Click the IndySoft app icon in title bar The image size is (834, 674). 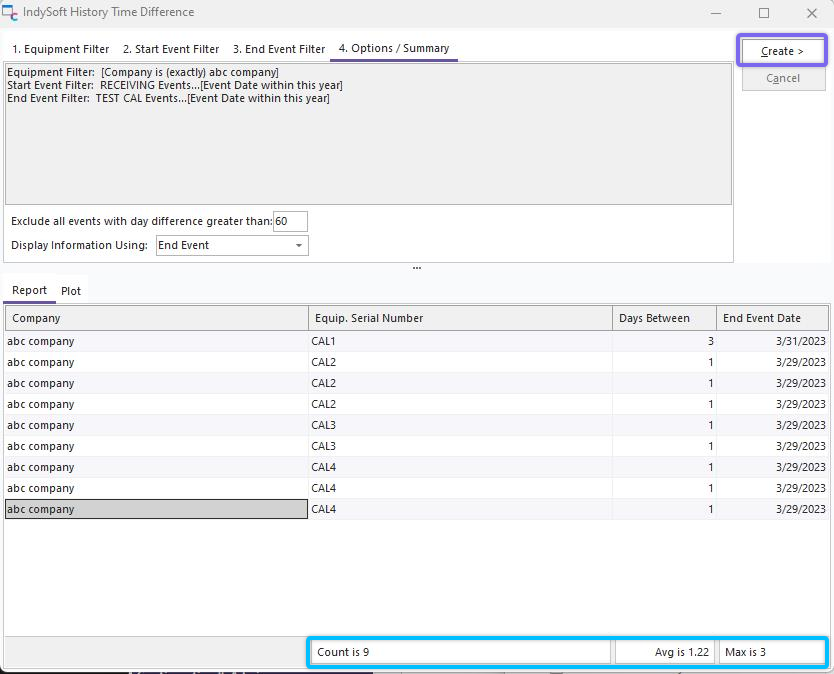[x=11, y=13]
